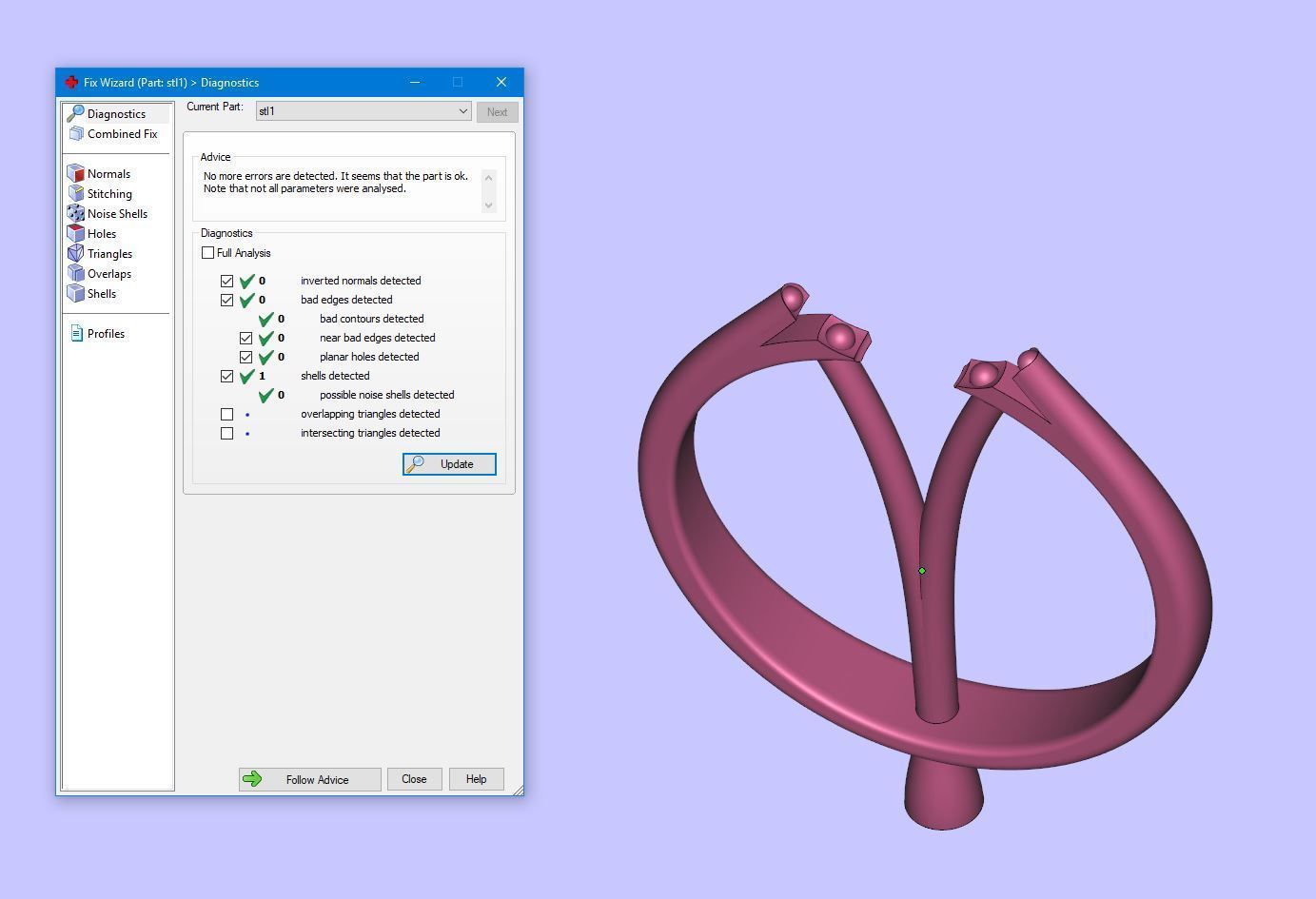Go to the Noise Shells page
This screenshot has width=1316, height=899.
(x=117, y=213)
